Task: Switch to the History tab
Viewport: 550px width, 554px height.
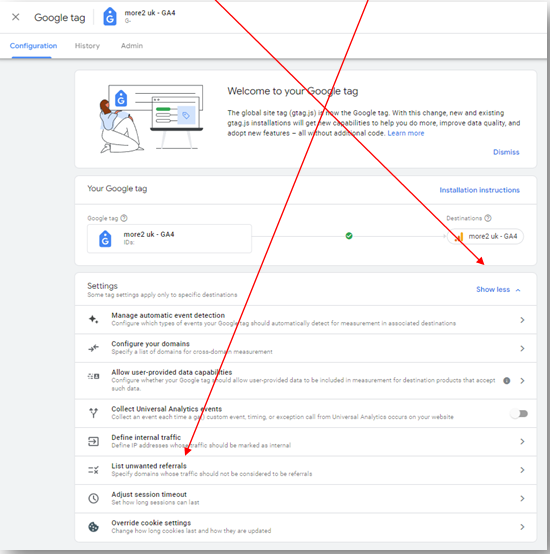Action: tap(87, 46)
